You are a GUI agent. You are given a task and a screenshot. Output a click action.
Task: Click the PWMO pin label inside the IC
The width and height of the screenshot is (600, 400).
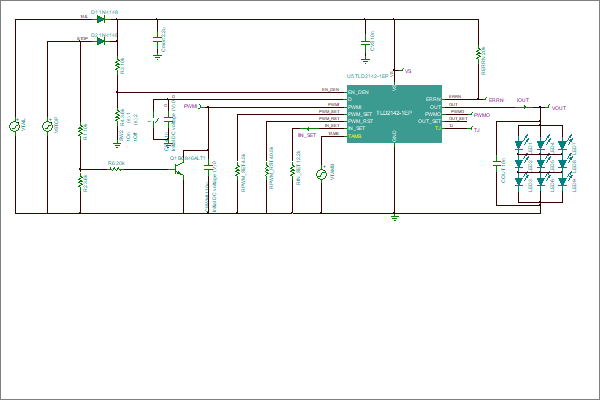click(x=433, y=114)
